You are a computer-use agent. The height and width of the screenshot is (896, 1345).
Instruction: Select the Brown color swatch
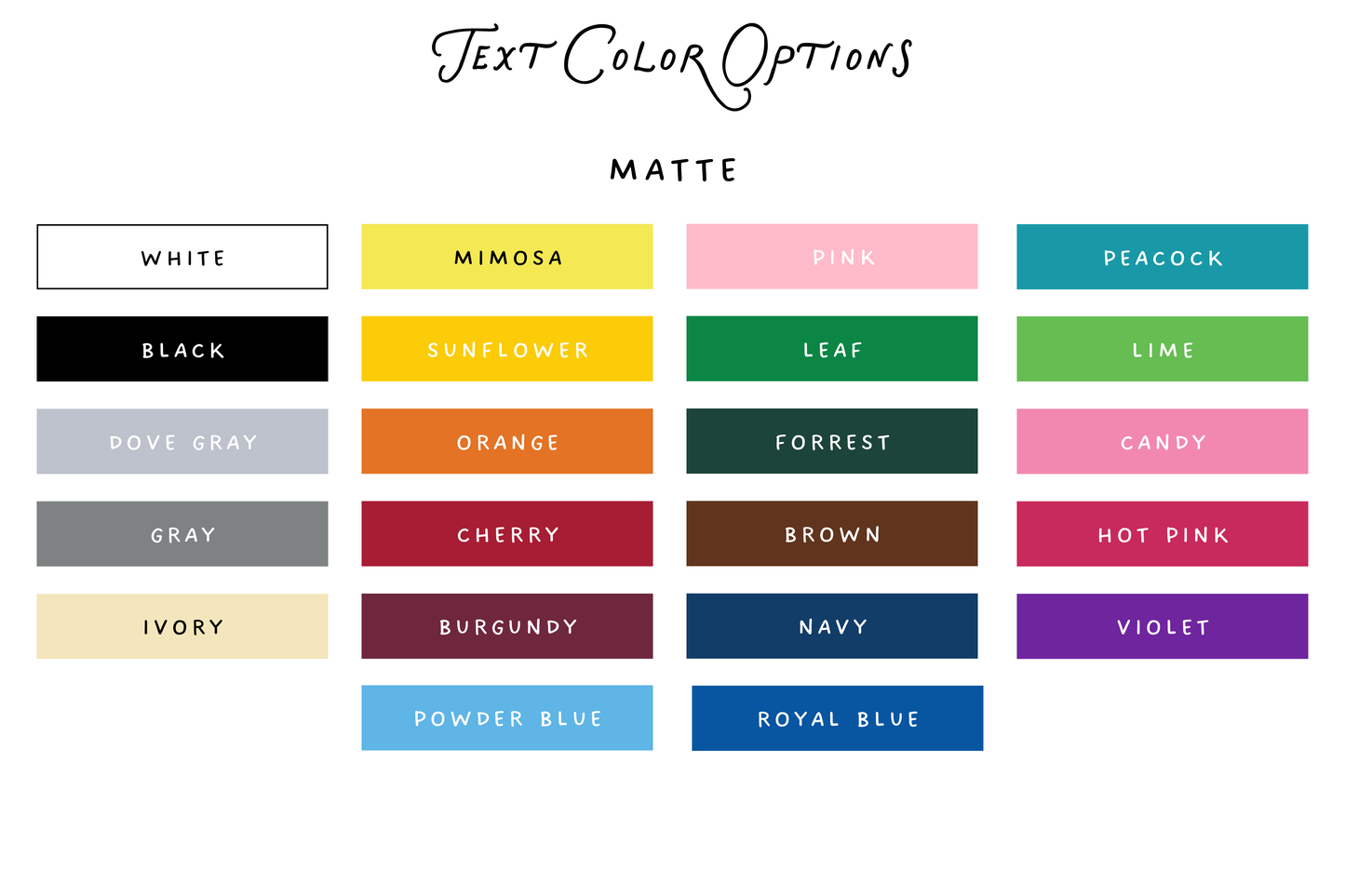pyautogui.click(x=832, y=534)
